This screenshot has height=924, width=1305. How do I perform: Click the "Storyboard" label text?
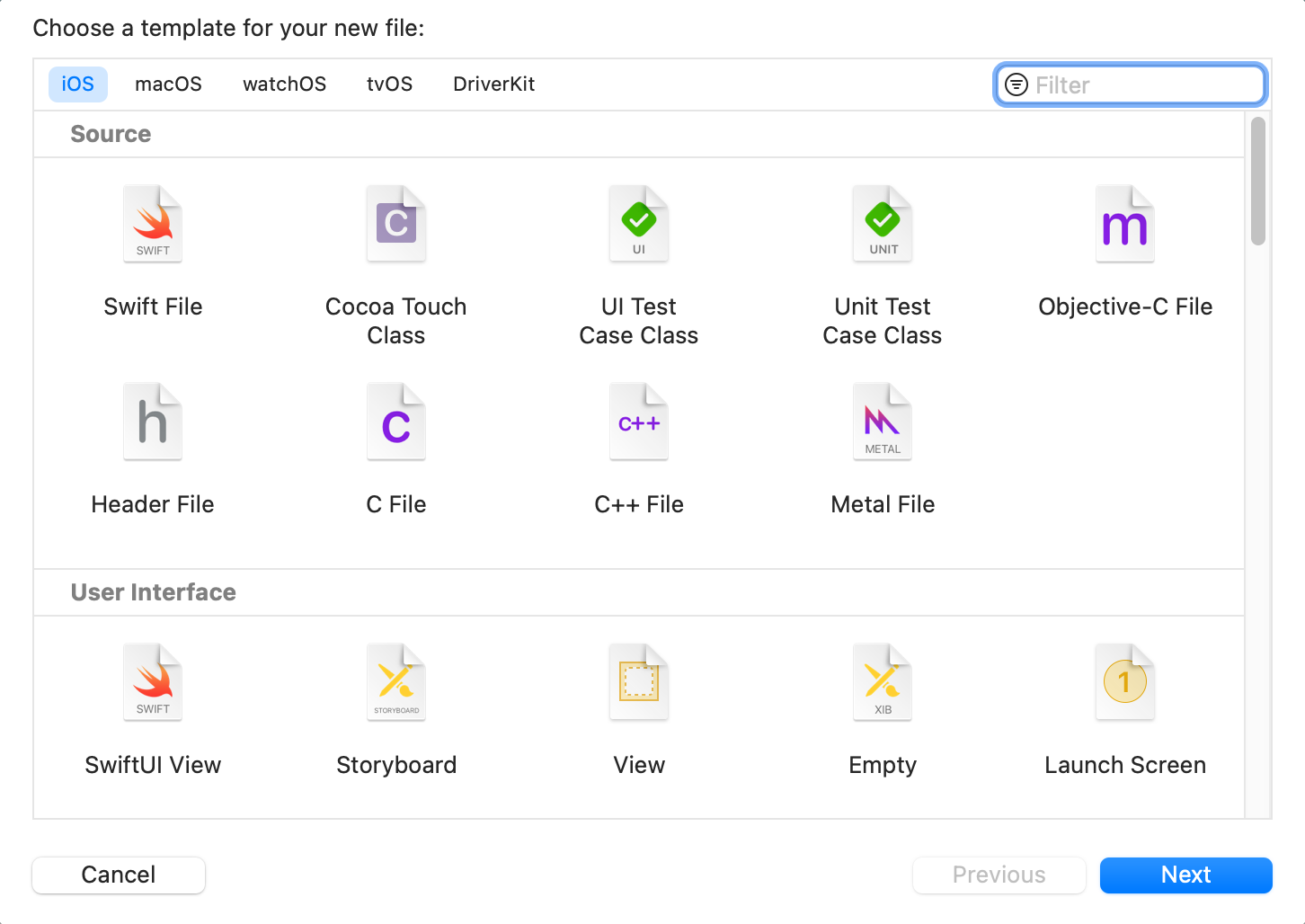pos(396,765)
